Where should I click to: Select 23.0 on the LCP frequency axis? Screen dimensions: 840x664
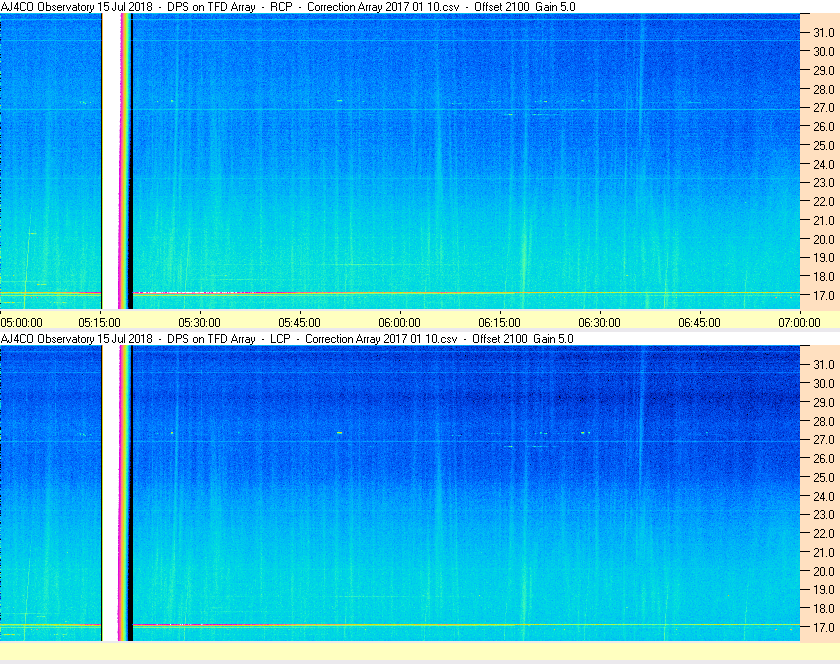coord(824,514)
